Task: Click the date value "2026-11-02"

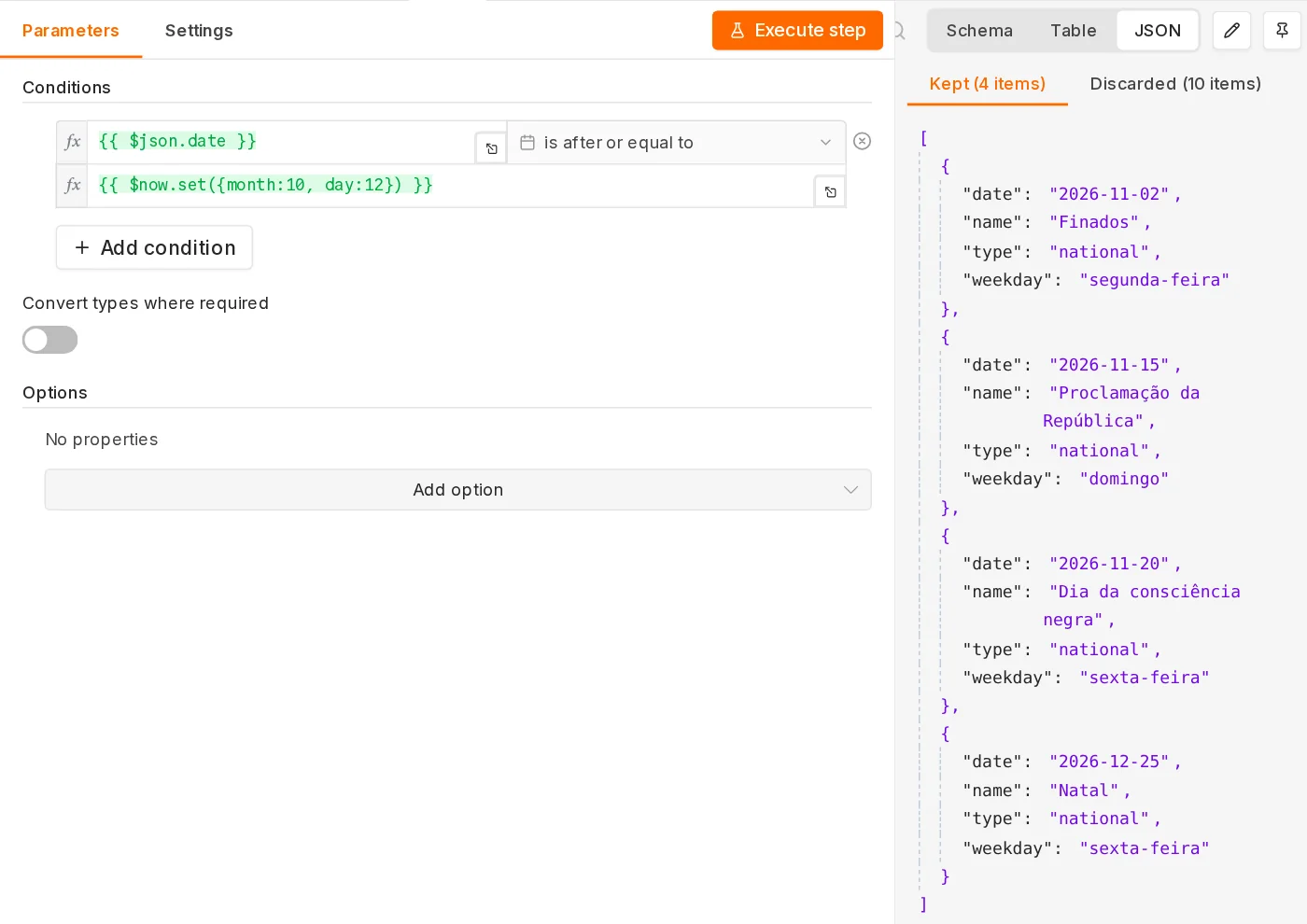Action: point(1108,194)
